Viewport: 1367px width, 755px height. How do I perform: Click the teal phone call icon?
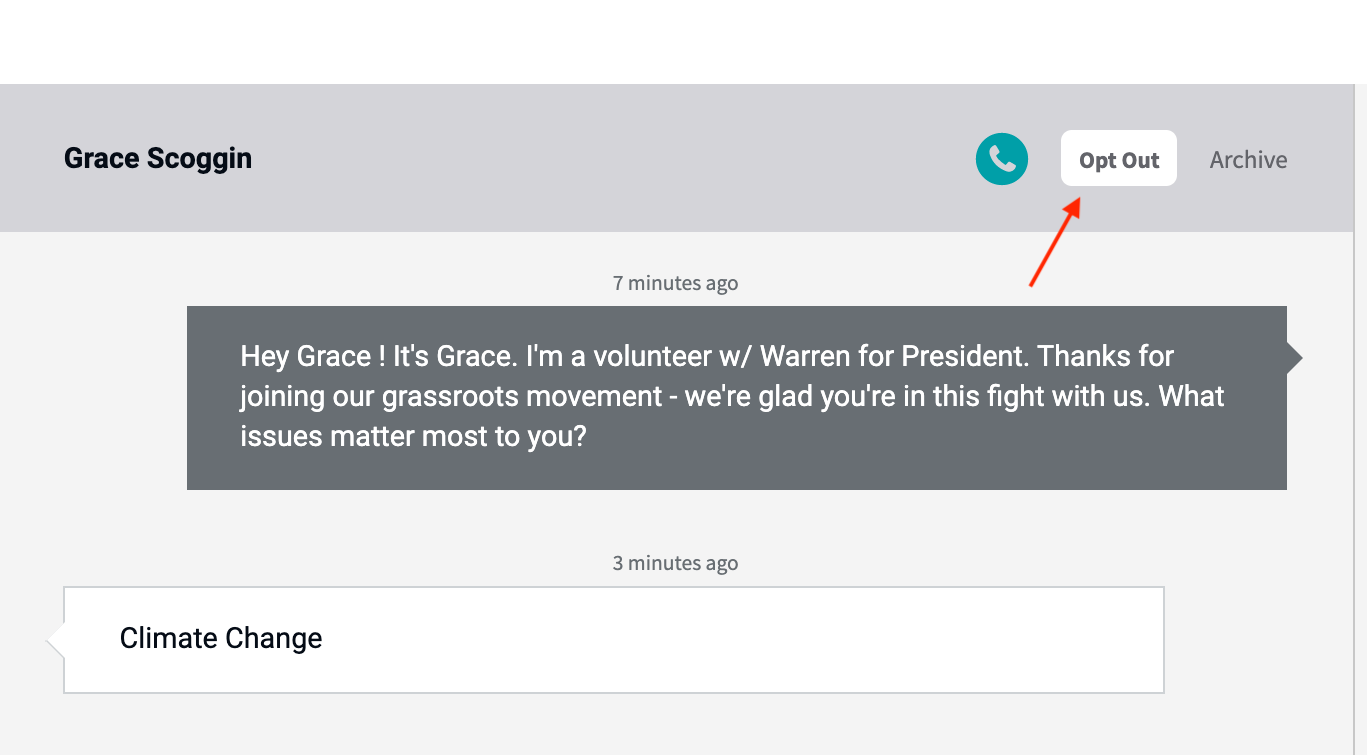tap(1002, 159)
